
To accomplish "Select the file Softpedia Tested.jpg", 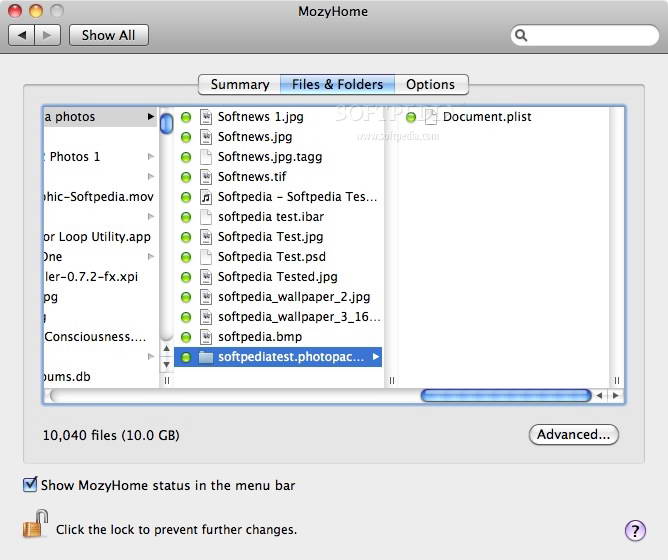I will click(279, 277).
